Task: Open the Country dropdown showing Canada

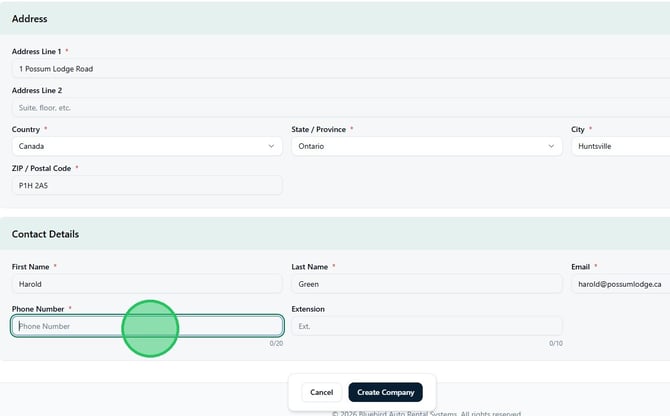Action: pyautogui.click(x=147, y=146)
